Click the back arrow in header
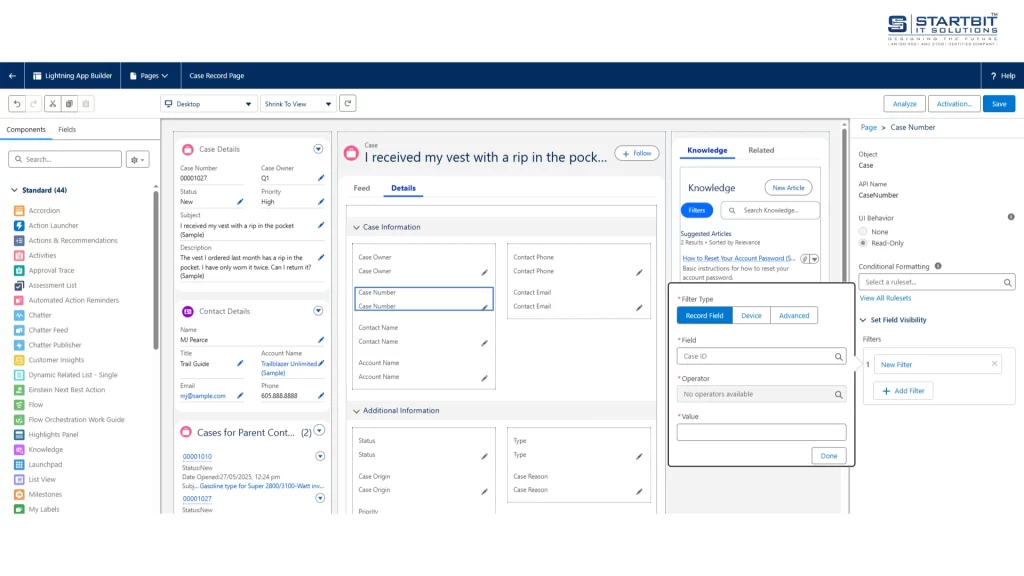1024x576 pixels. (x=12, y=76)
